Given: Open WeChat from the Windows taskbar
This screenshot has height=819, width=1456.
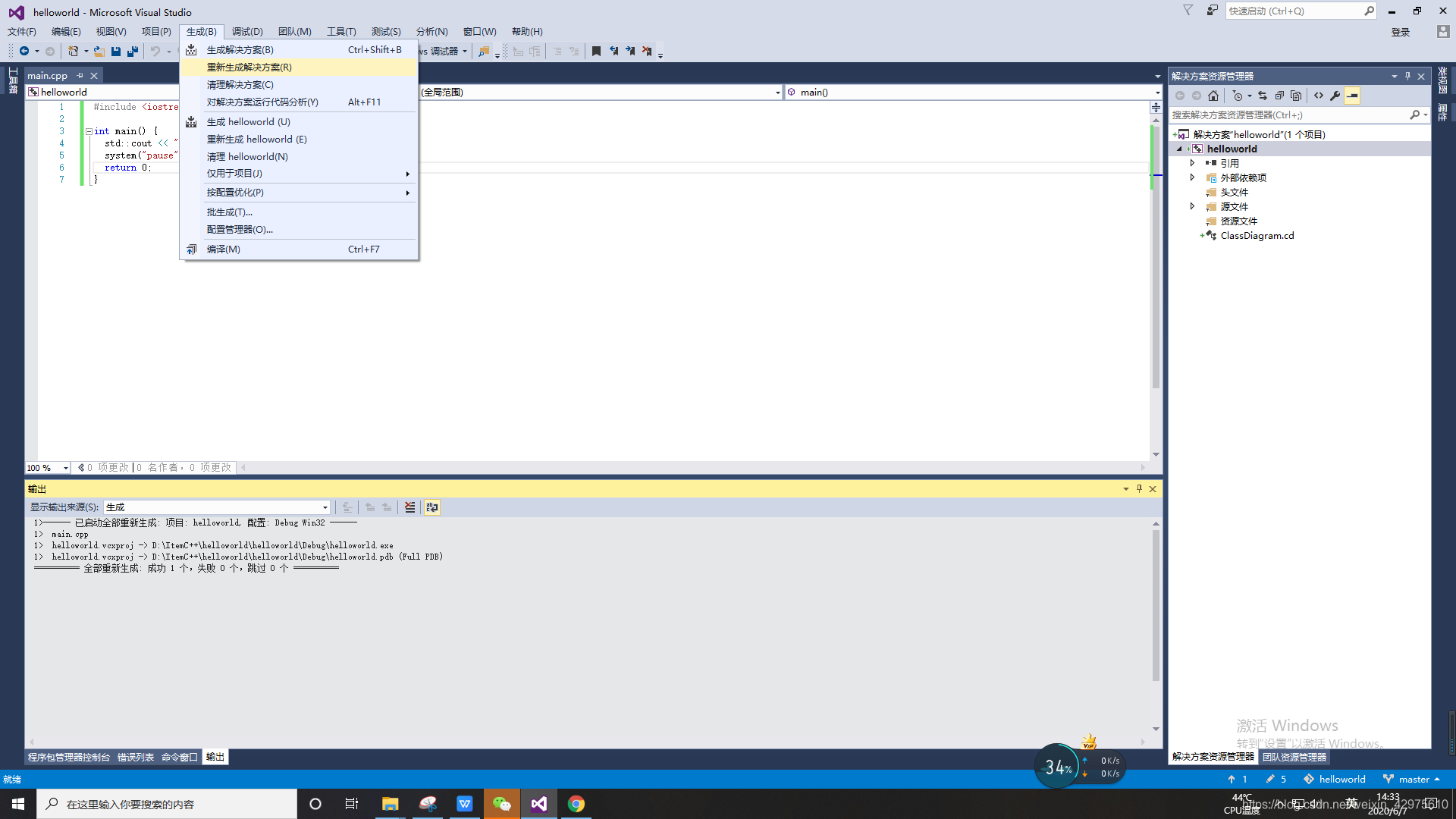Looking at the screenshot, I should [x=502, y=804].
